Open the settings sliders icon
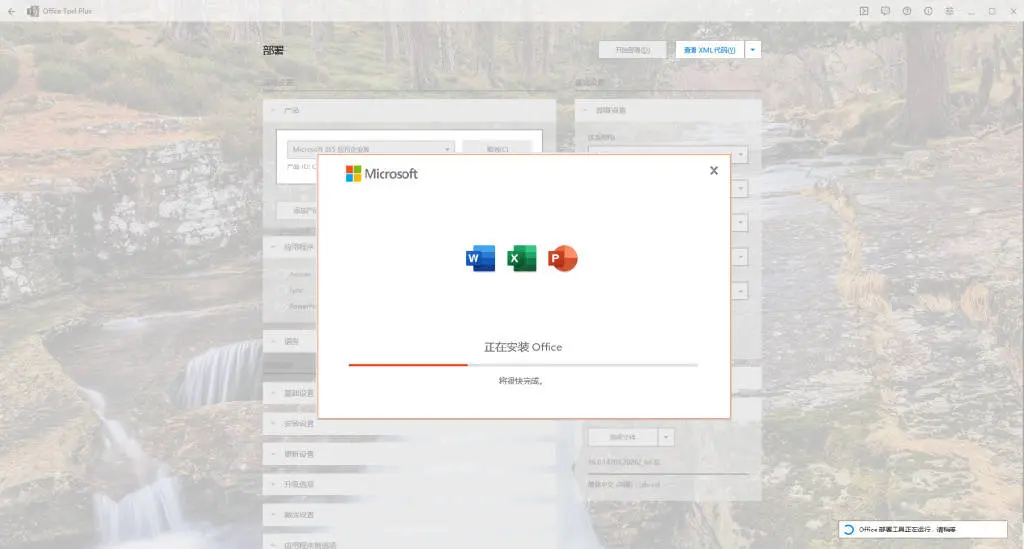 [x=950, y=11]
